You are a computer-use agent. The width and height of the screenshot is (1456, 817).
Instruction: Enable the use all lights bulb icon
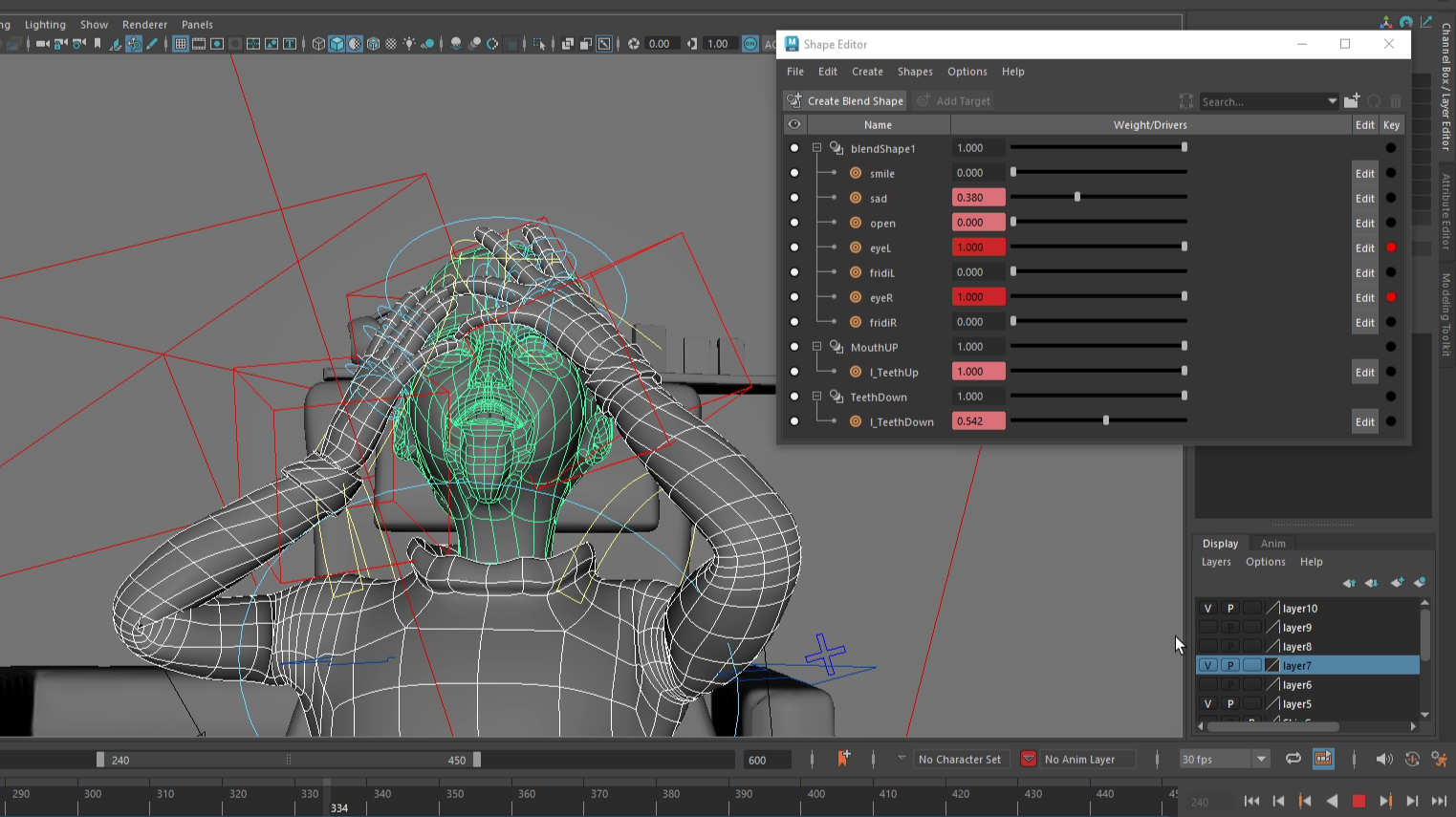pyautogui.click(x=409, y=44)
